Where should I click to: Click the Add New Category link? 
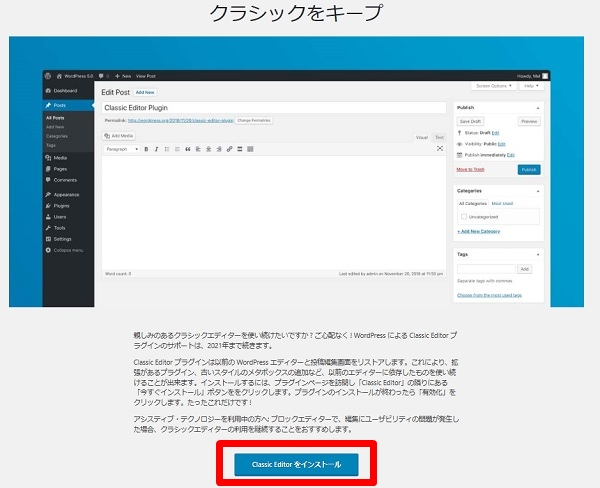pyautogui.click(x=478, y=231)
